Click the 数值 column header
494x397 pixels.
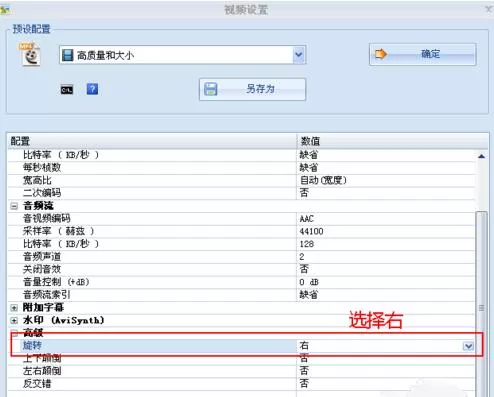click(x=392, y=141)
